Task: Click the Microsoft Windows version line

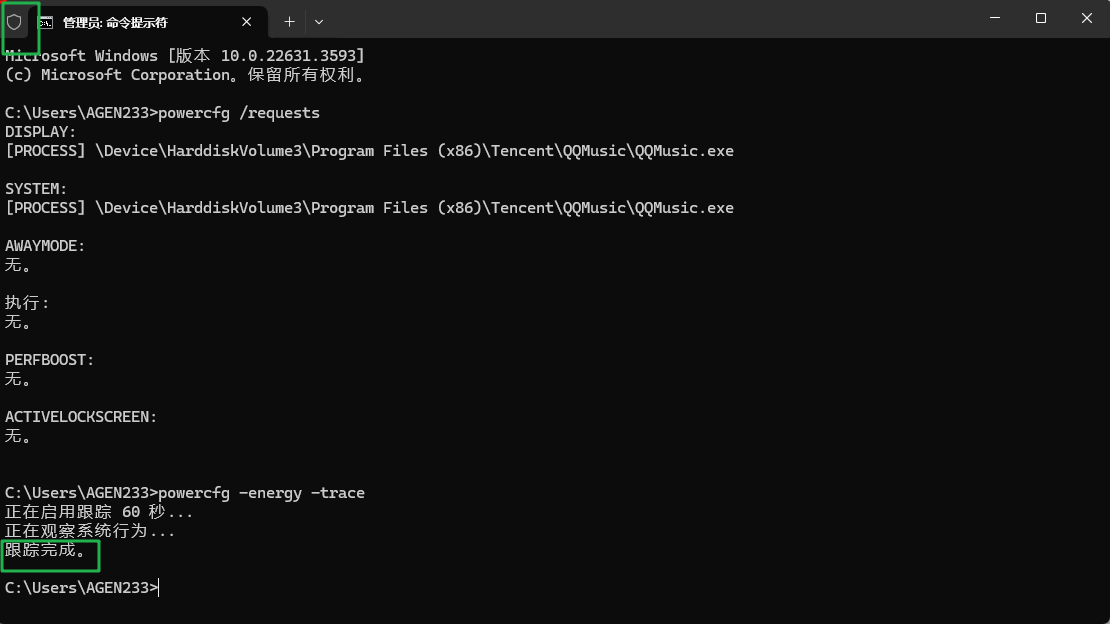Action: click(183, 55)
